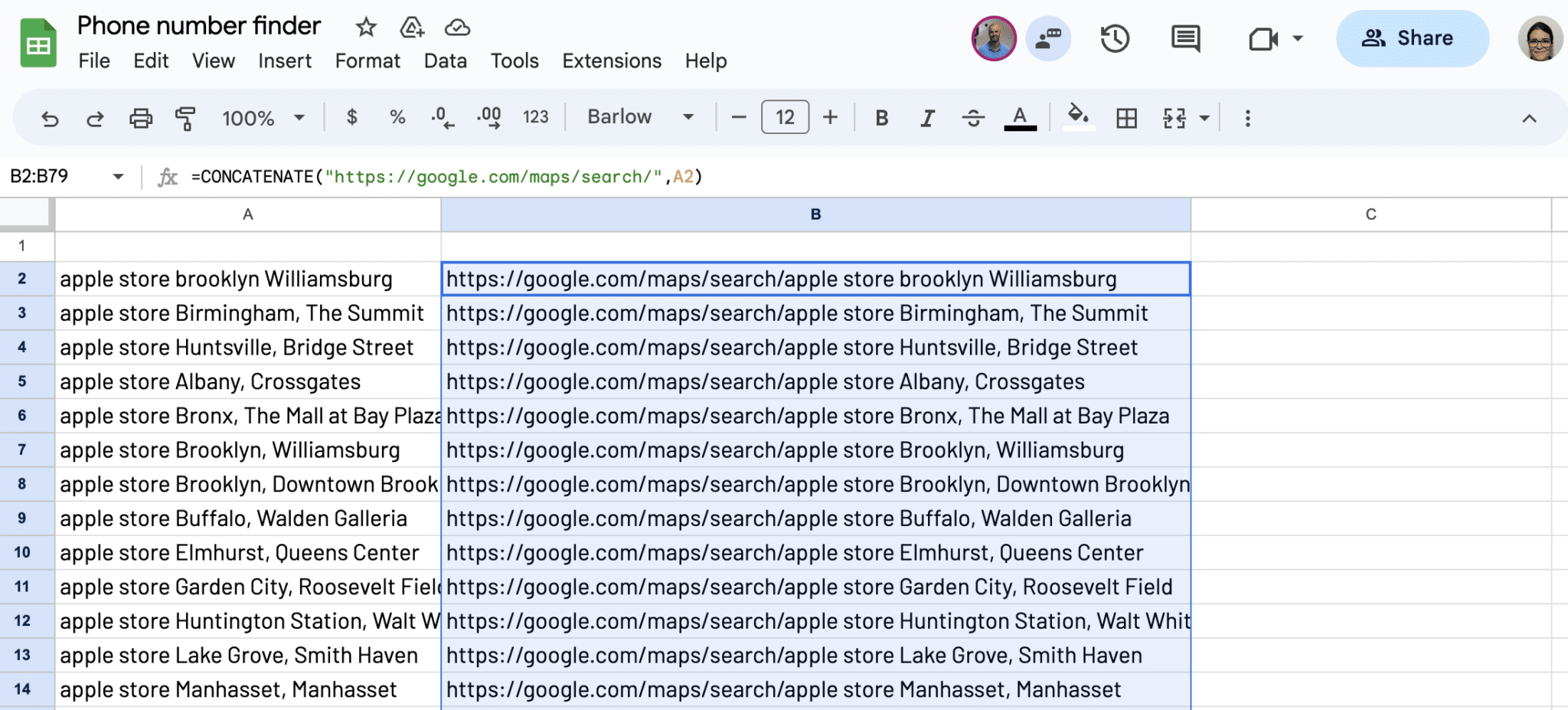1568x710 pixels.
Task: Apply bold formatting to selected cells
Action: (x=881, y=117)
